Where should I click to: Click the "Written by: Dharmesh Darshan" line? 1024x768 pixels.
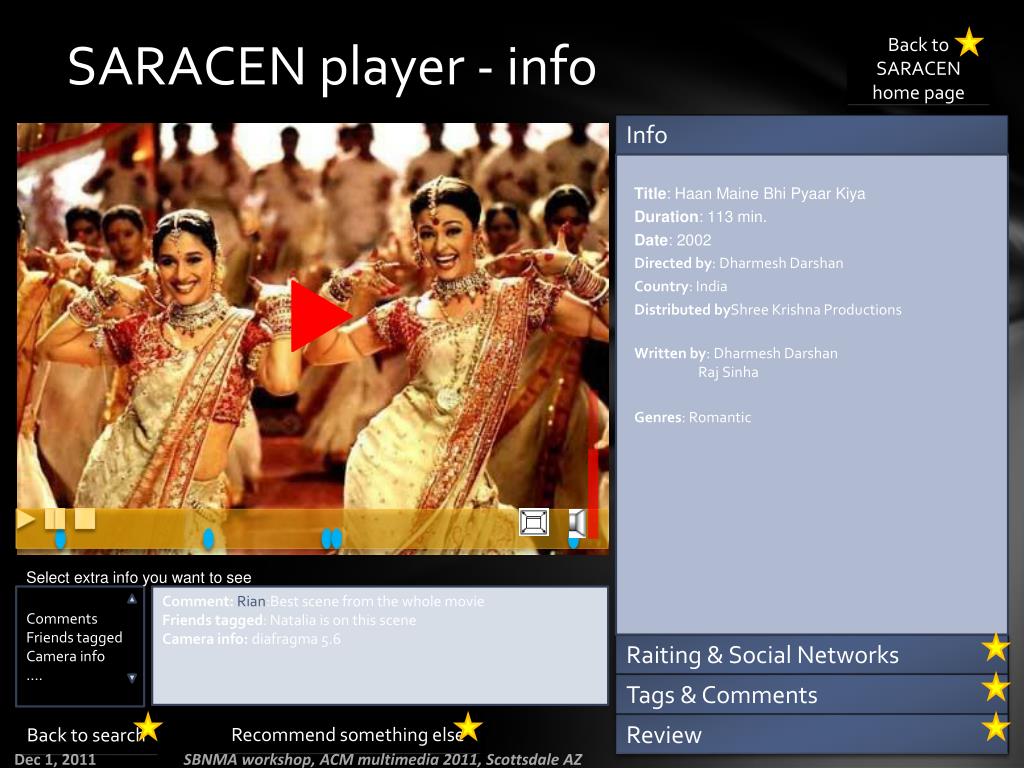tap(736, 353)
